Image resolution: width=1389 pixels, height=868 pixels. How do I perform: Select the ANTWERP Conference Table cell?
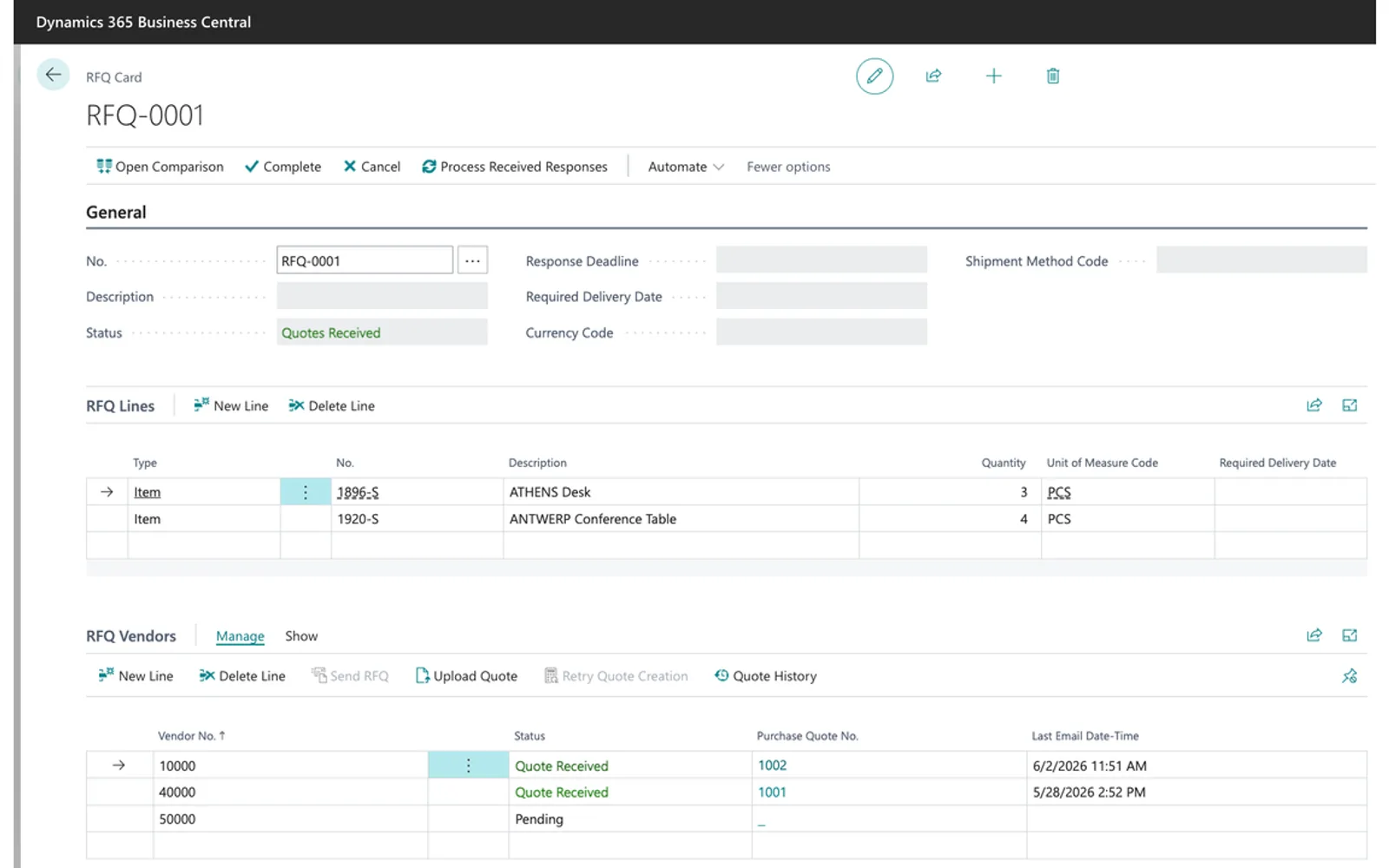click(681, 519)
